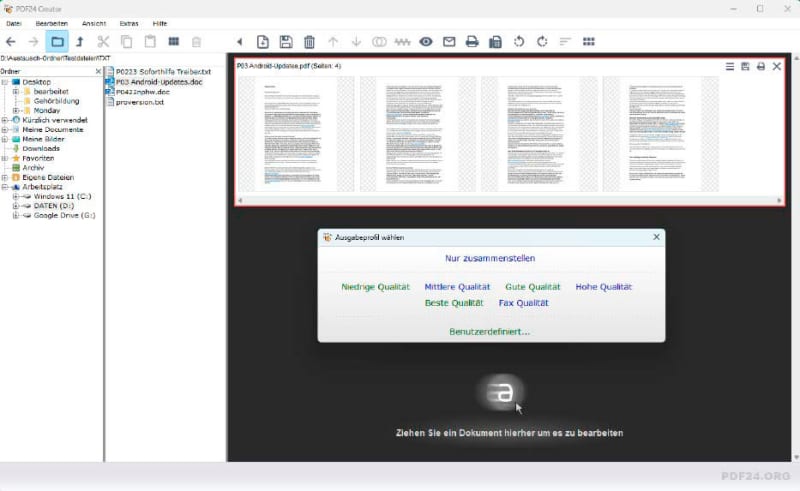This screenshot has width=800, height=491.
Task: Select the second page thumbnail of the PDF
Action: tap(418, 134)
